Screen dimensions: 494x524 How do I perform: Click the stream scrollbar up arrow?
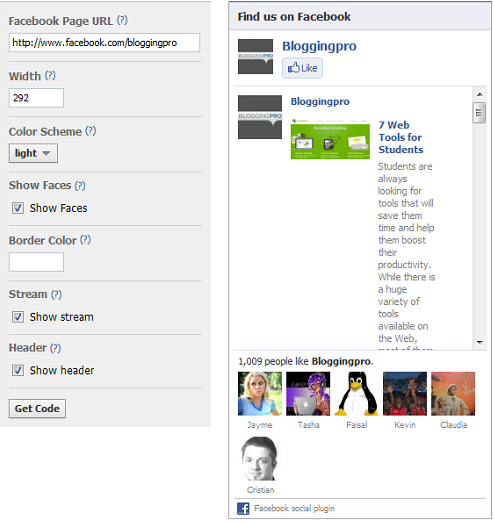point(480,94)
